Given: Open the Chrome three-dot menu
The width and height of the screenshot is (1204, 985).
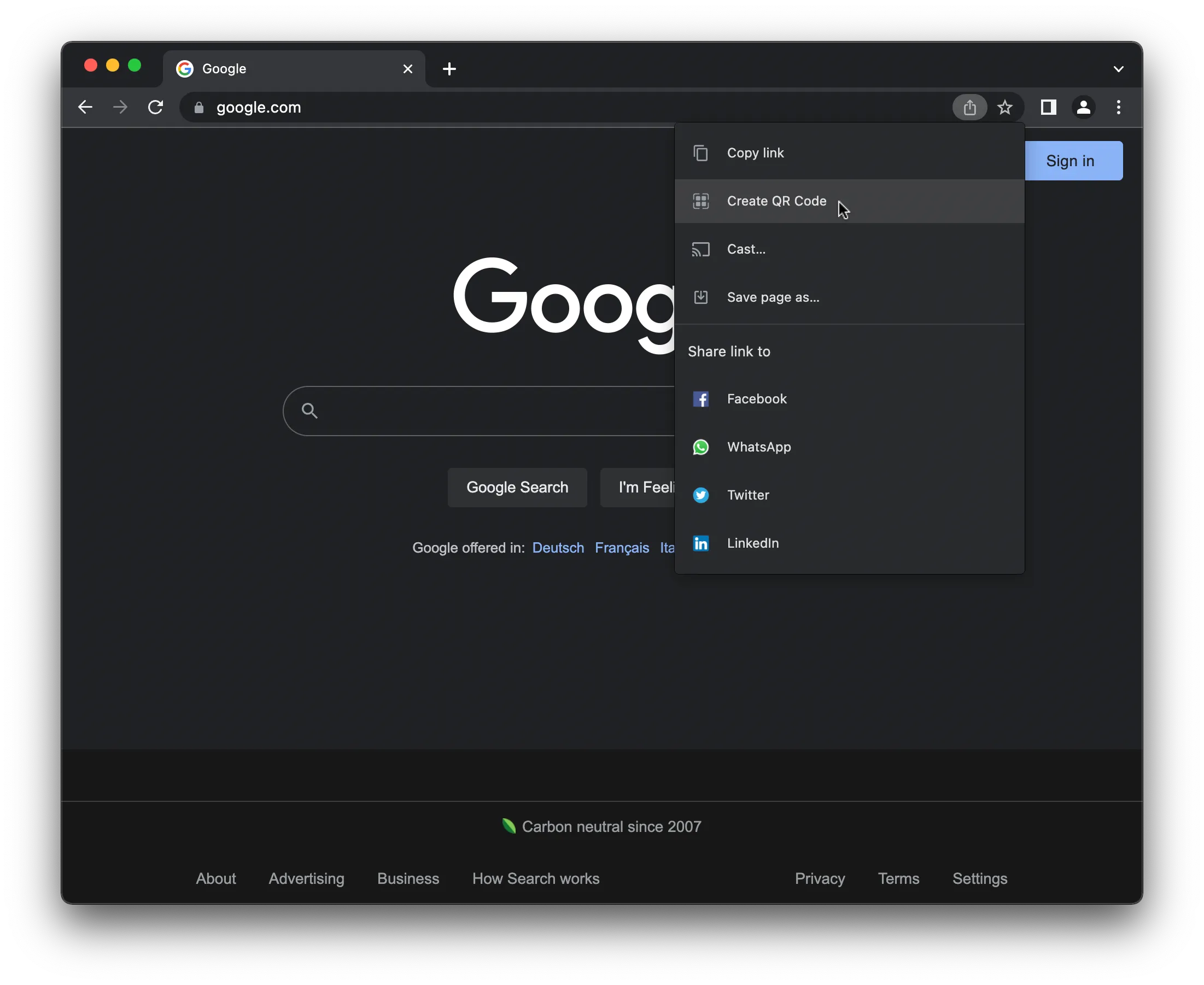Looking at the screenshot, I should [x=1118, y=107].
